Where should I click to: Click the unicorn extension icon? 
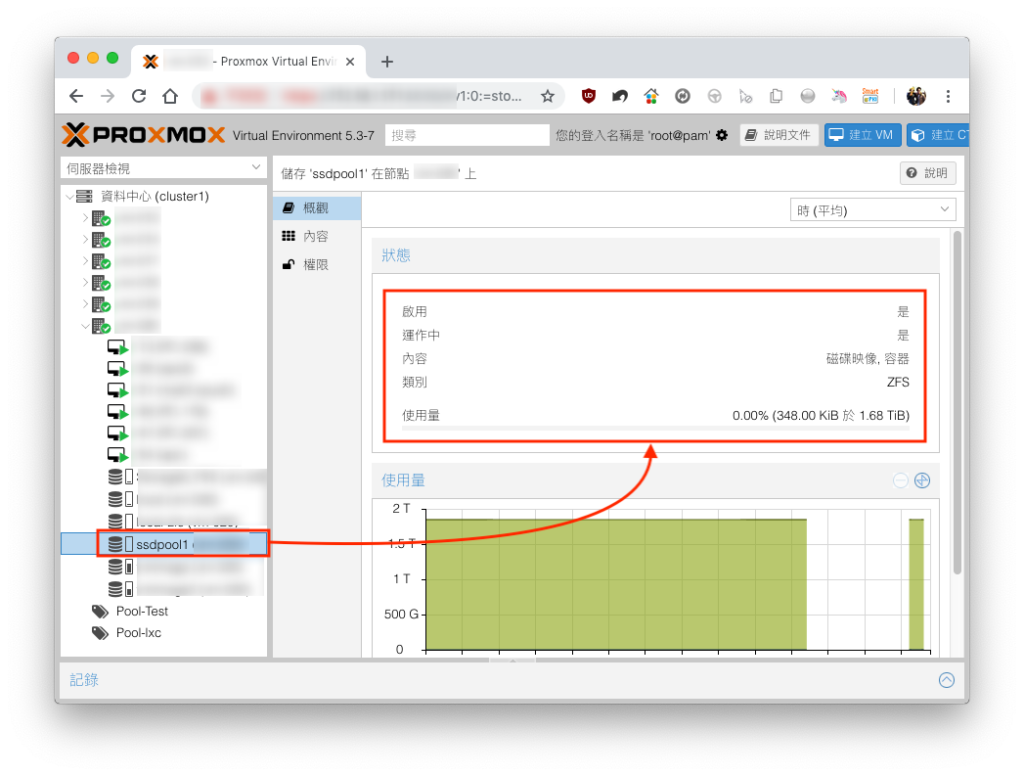839,96
